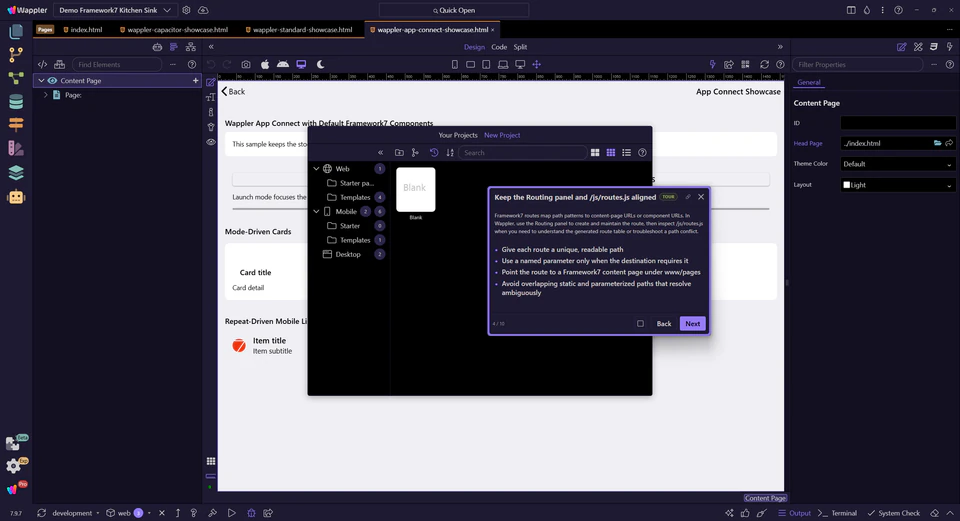This screenshot has height=521, width=960.
Task: Collapse the Content Page tree node
Action: pyautogui.click(x=41, y=80)
